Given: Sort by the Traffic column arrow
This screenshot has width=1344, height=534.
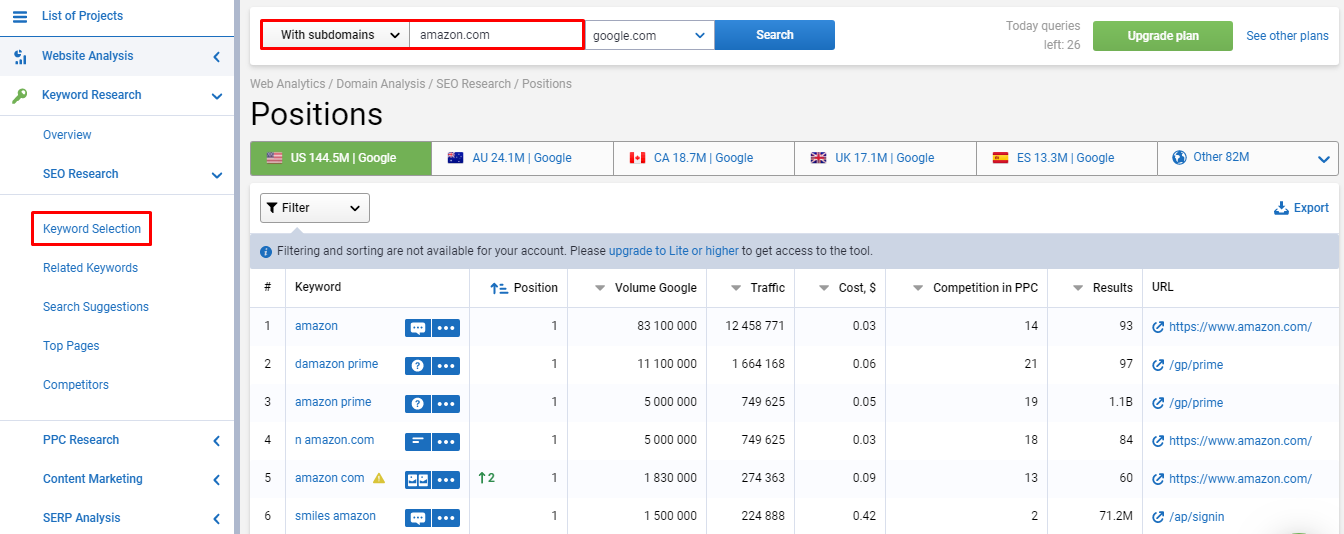Looking at the screenshot, I should coord(736,288).
